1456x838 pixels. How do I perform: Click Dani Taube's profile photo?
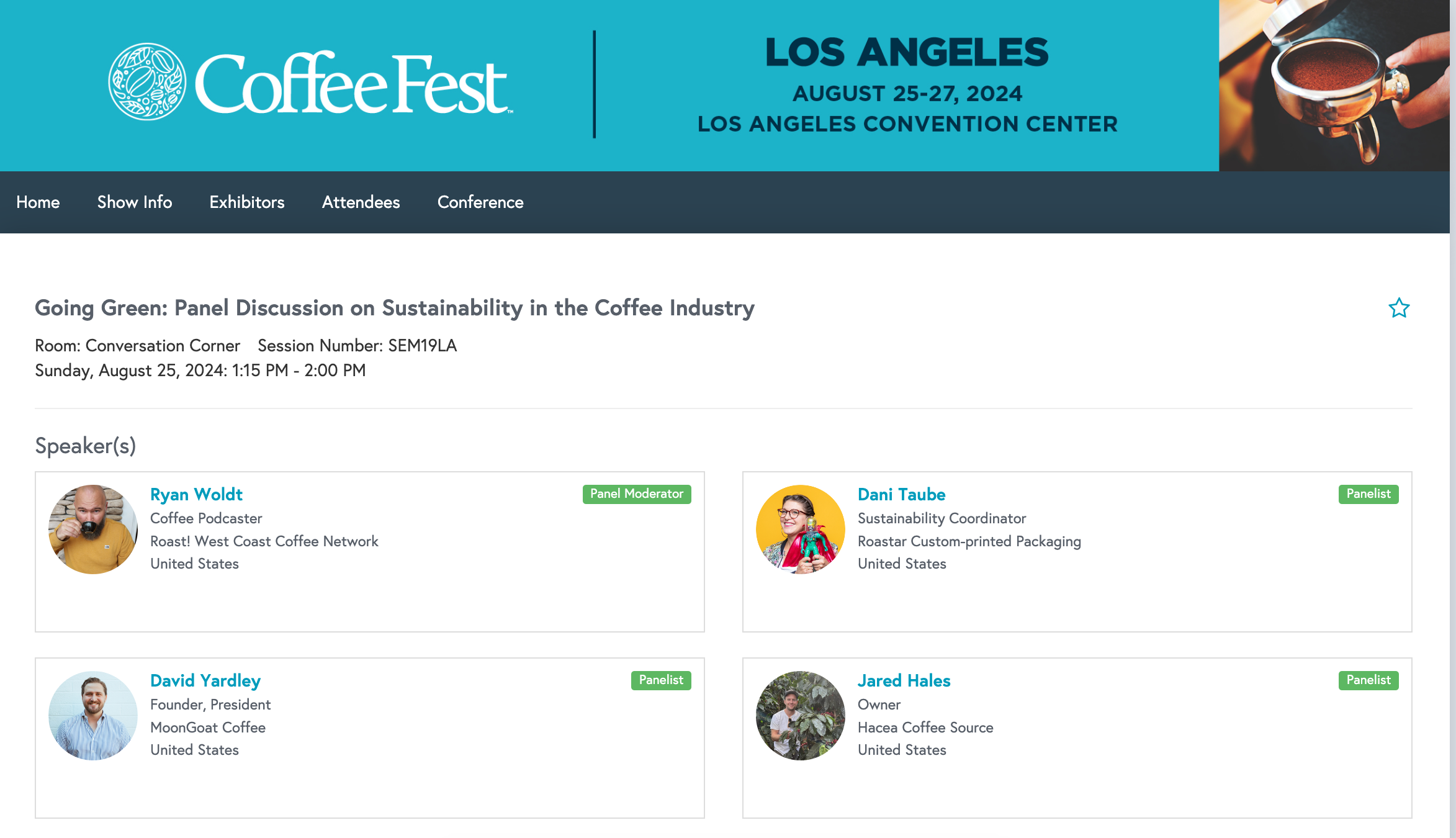click(x=801, y=529)
